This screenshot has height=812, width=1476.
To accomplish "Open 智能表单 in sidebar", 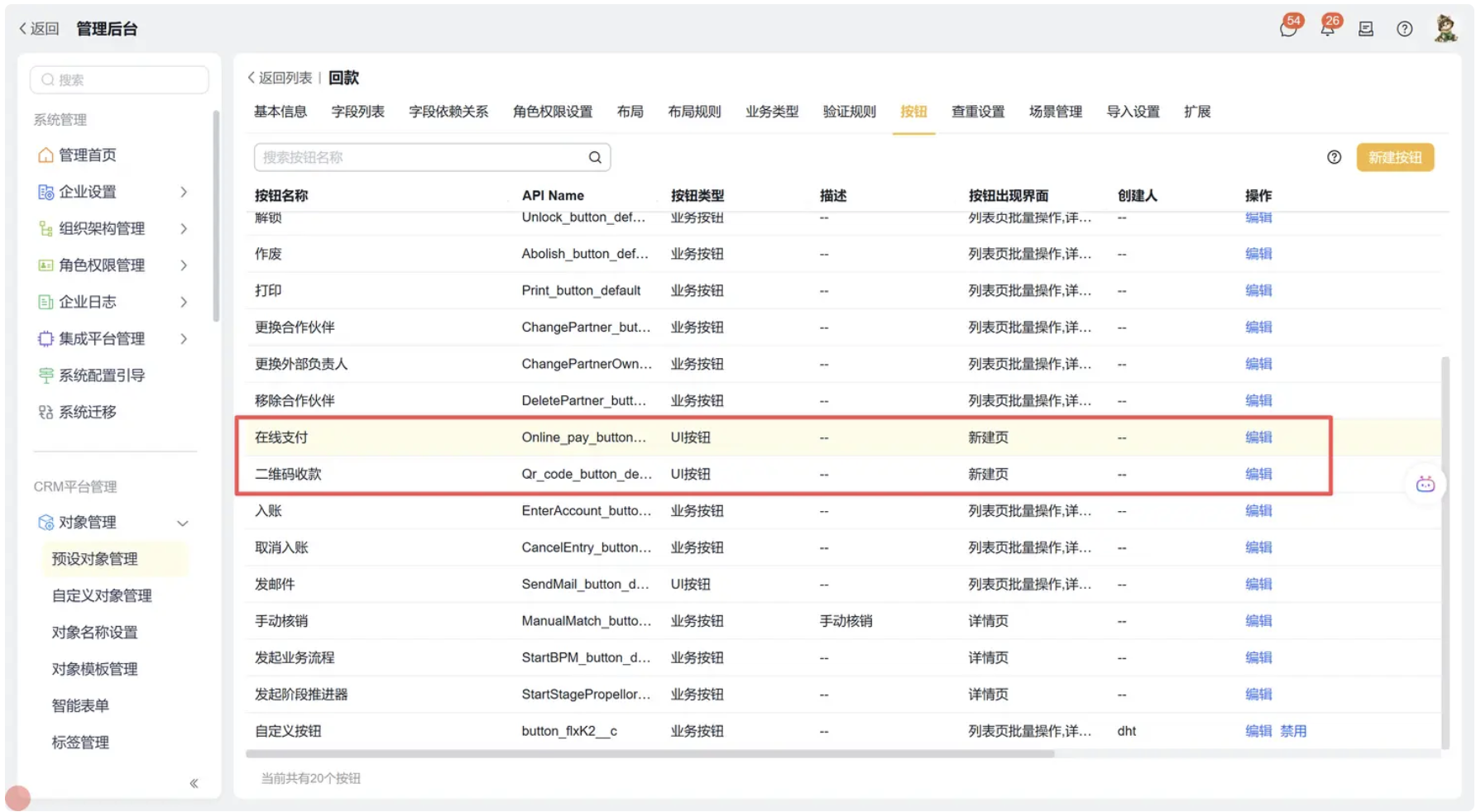I will 80,705.
